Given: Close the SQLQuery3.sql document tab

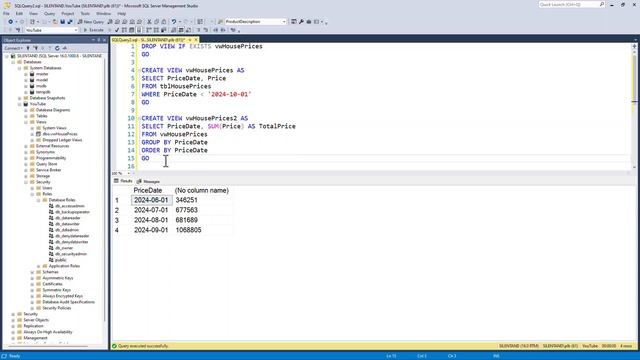Looking at the screenshot, I should [x=196, y=40].
